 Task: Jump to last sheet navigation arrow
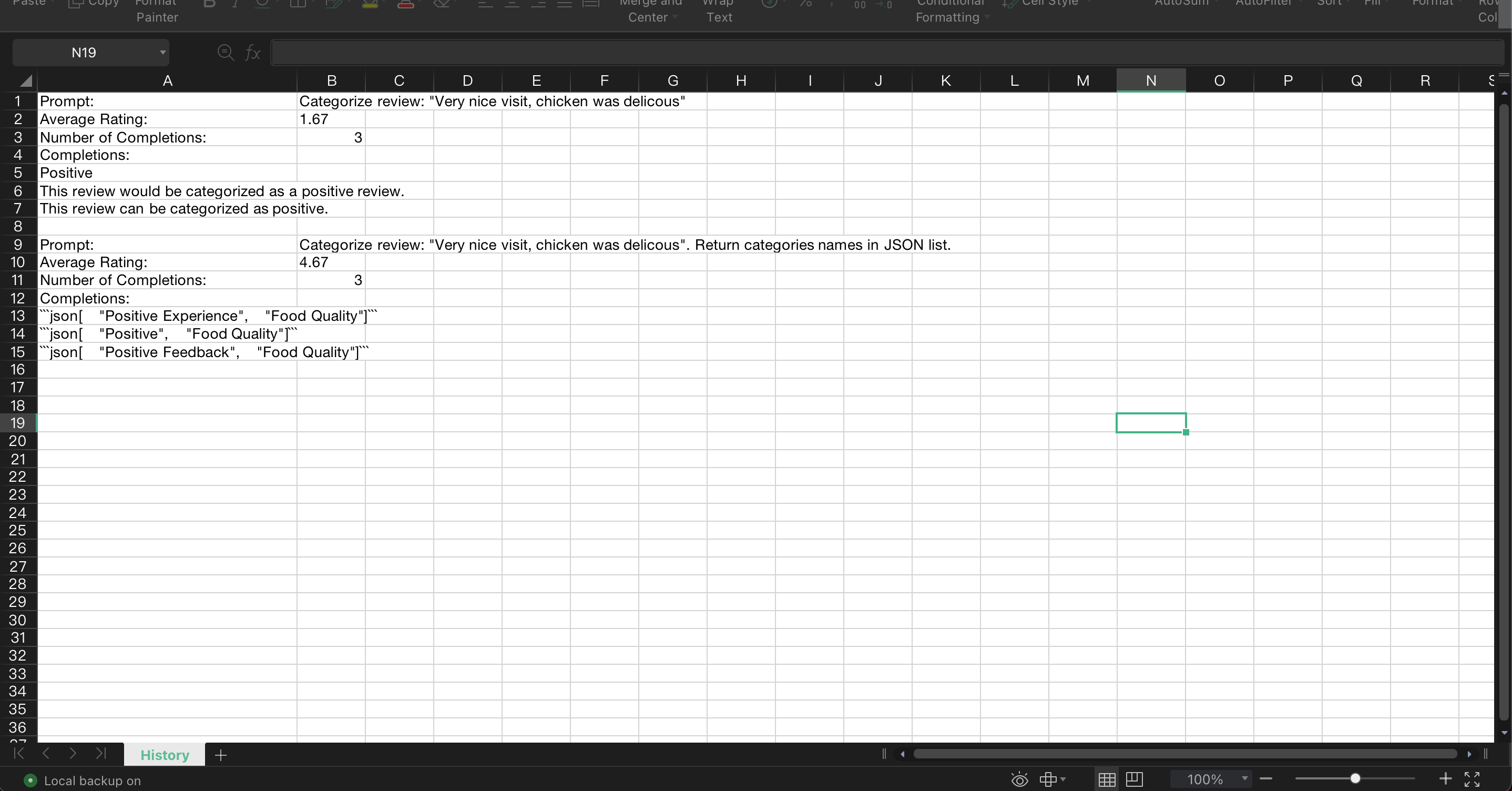tap(101, 754)
